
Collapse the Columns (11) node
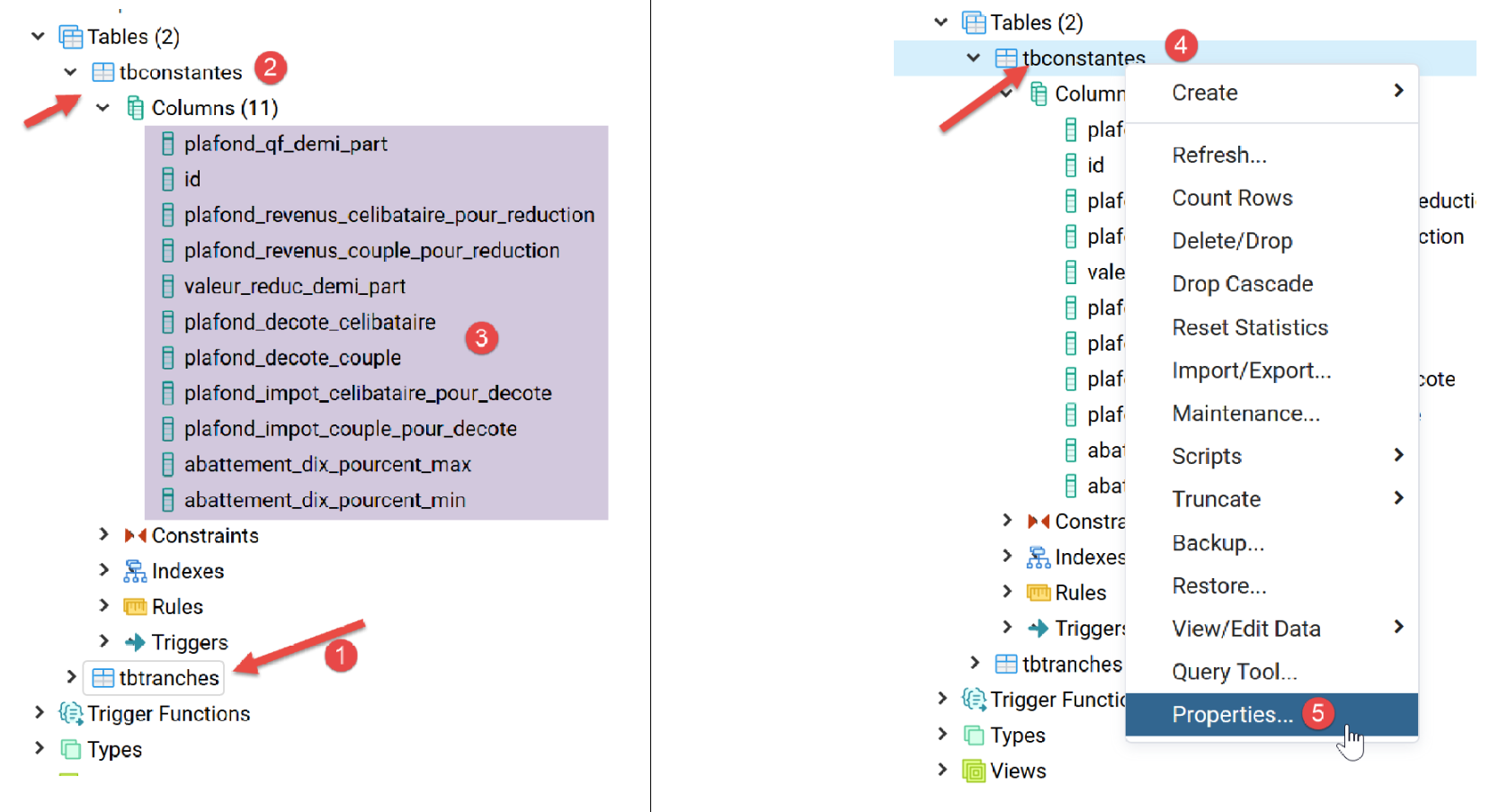coord(103,108)
